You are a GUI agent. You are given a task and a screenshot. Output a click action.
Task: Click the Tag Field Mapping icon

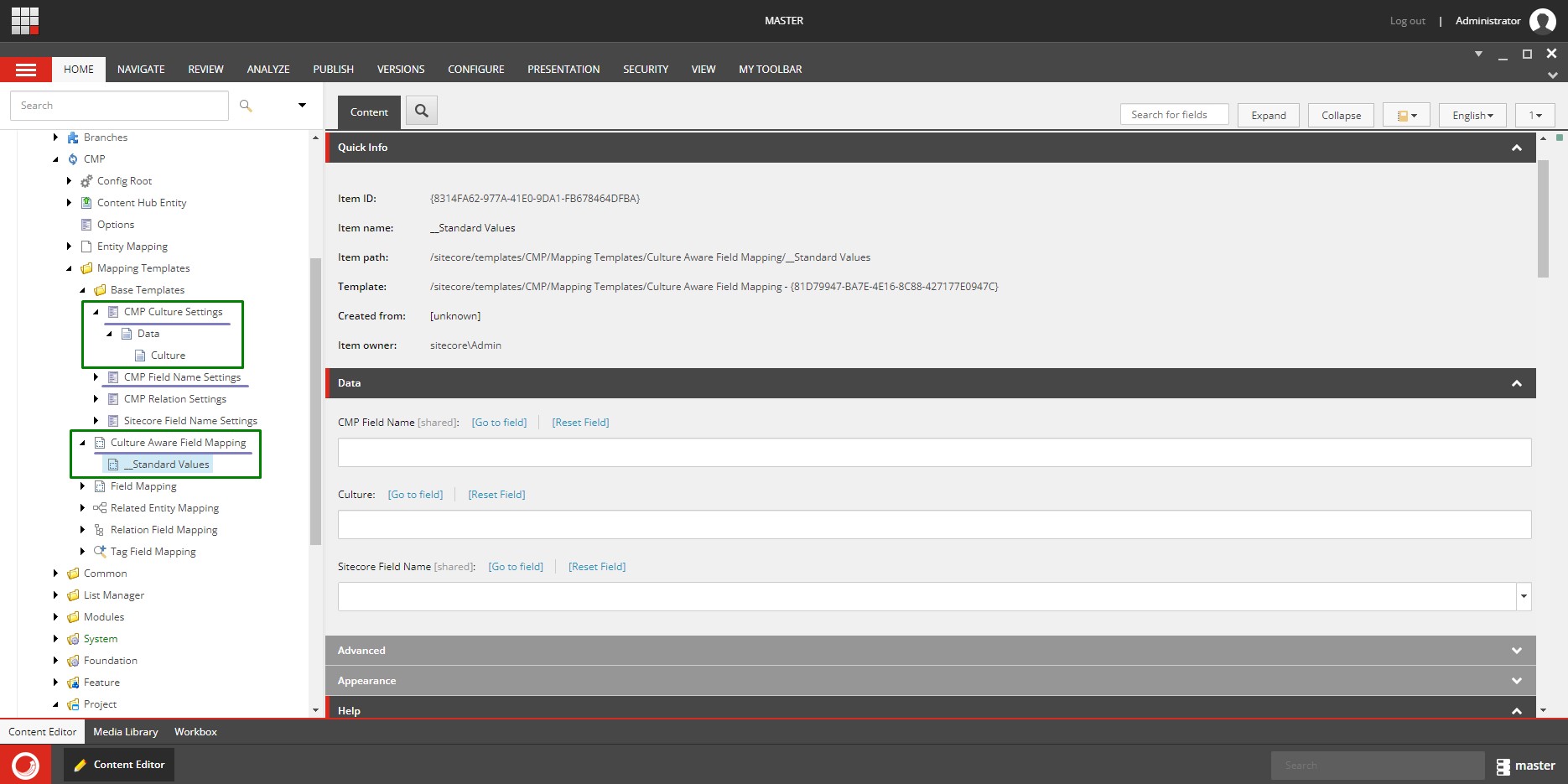tap(100, 552)
